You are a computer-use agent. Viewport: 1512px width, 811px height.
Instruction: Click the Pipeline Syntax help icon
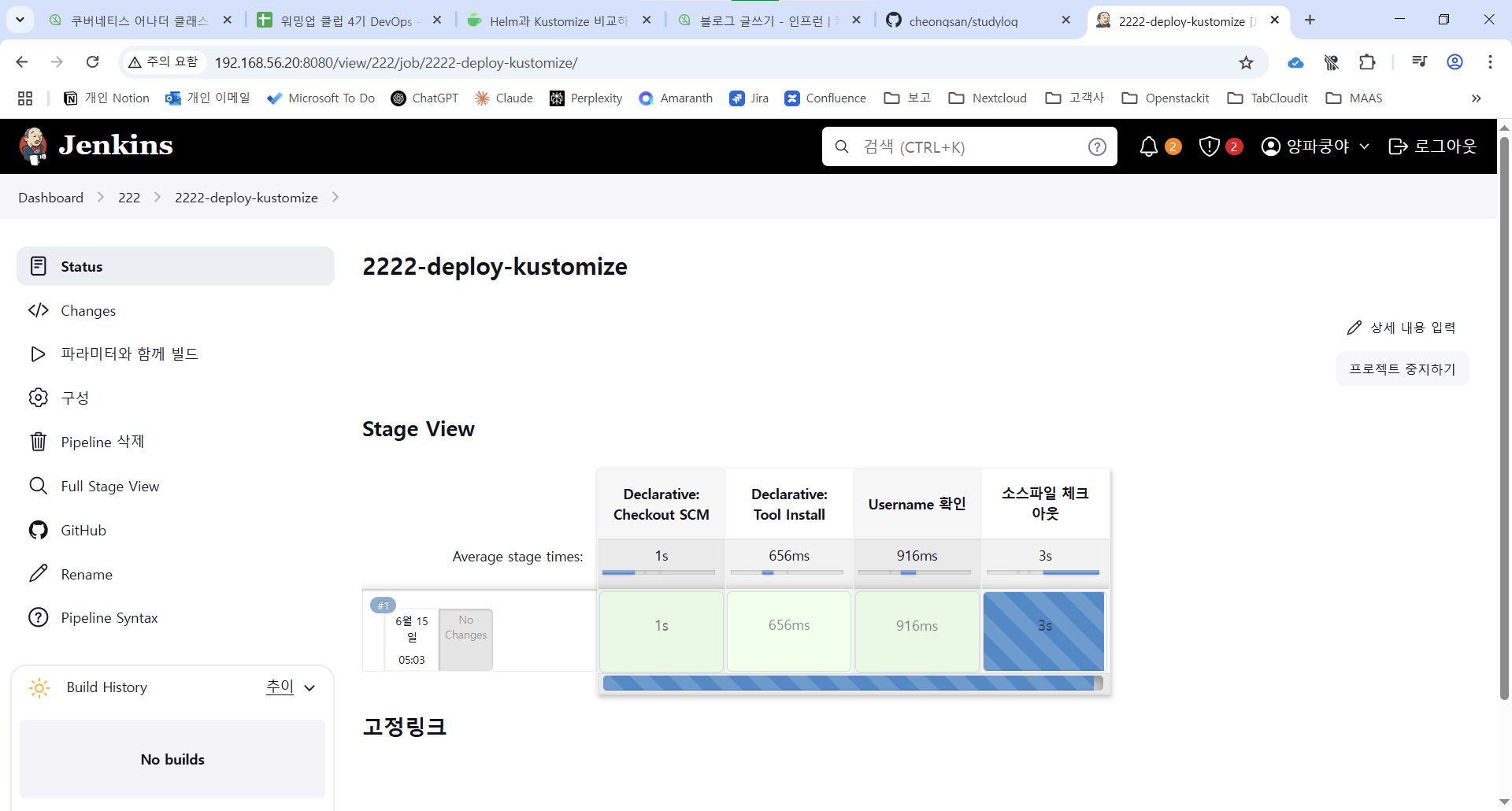point(39,617)
